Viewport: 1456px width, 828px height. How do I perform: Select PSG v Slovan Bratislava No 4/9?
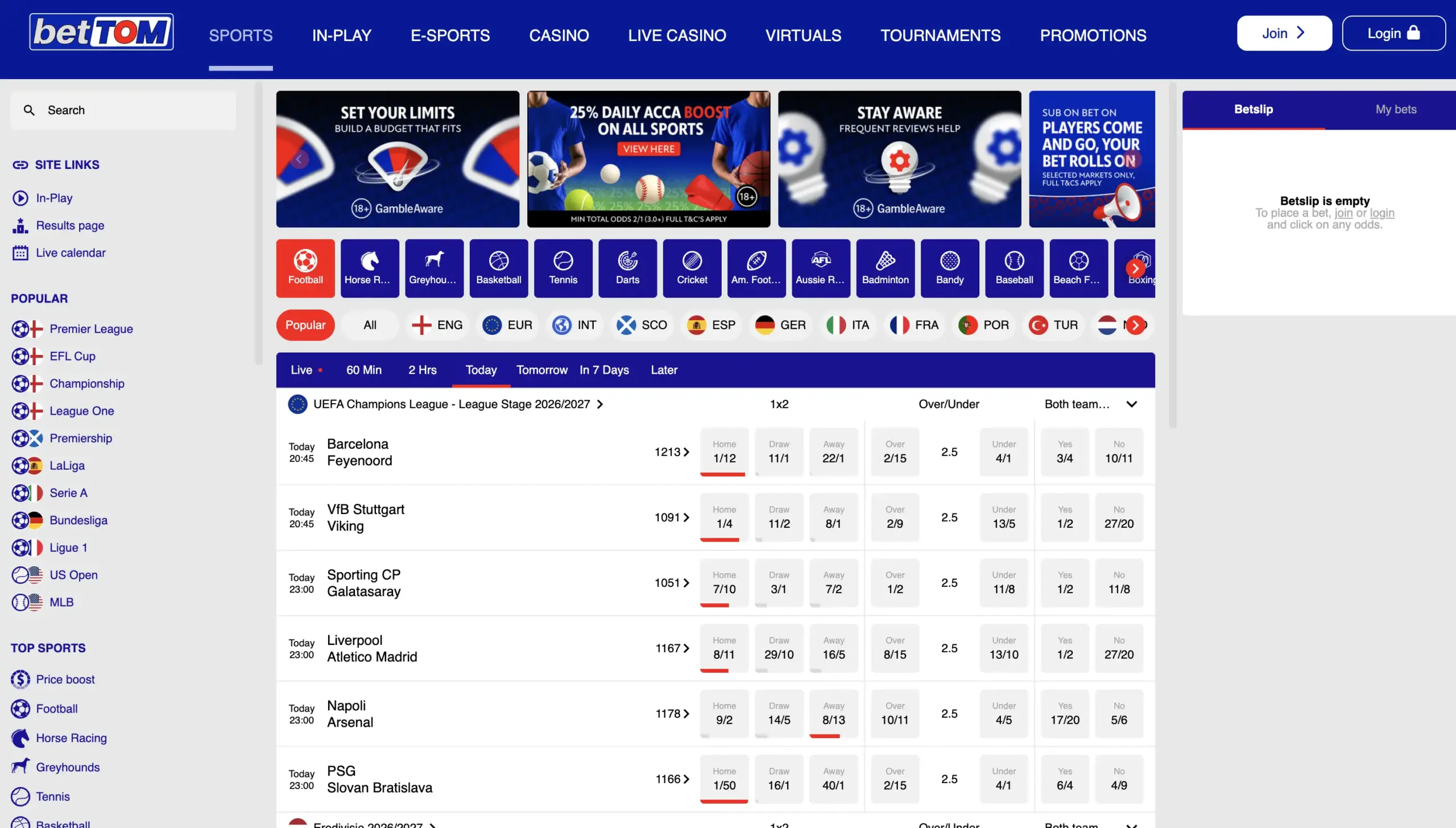pyautogui.click(x=1119, y=779)
